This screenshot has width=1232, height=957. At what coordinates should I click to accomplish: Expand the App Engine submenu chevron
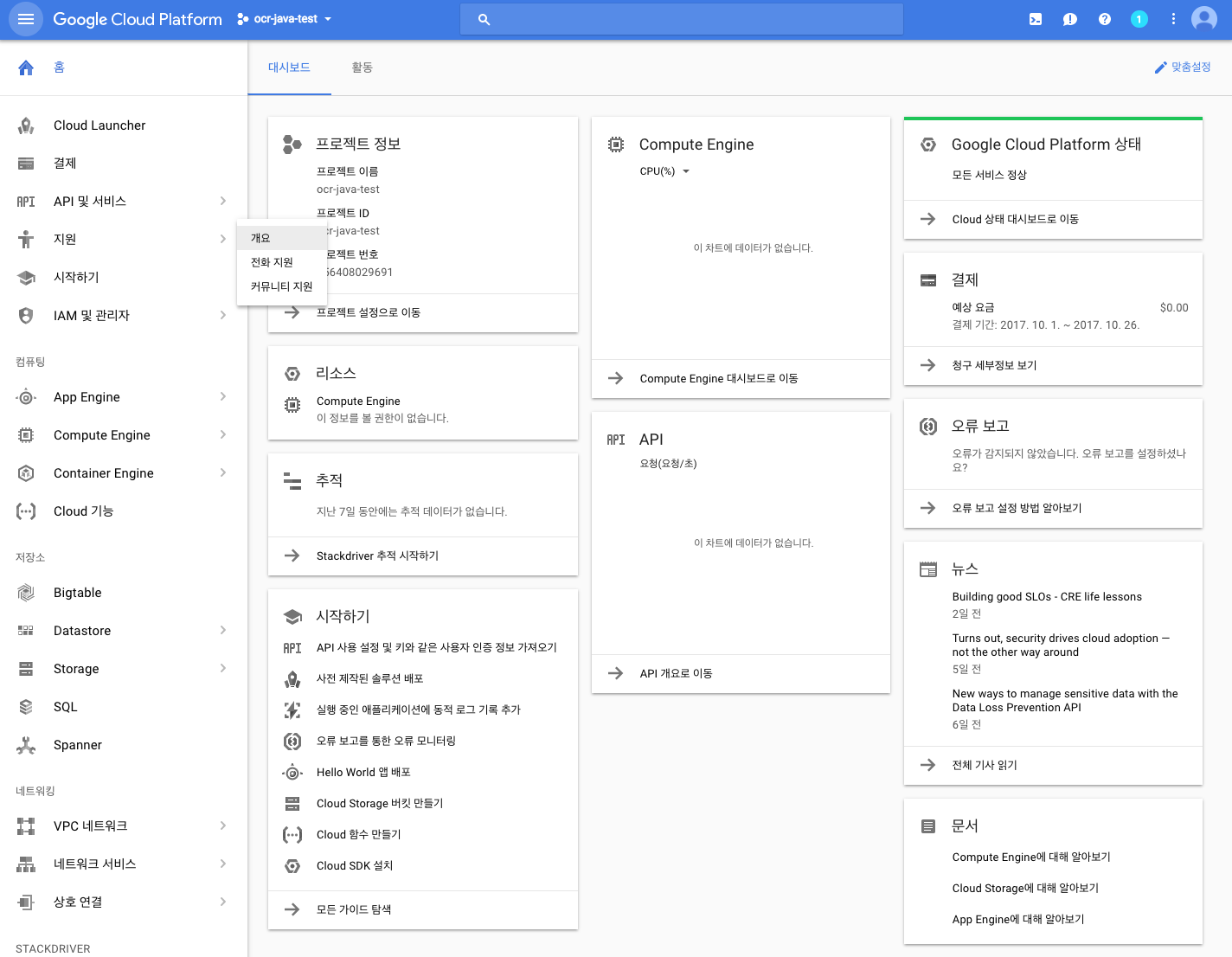pyautogui.click(x=223, y=396)
